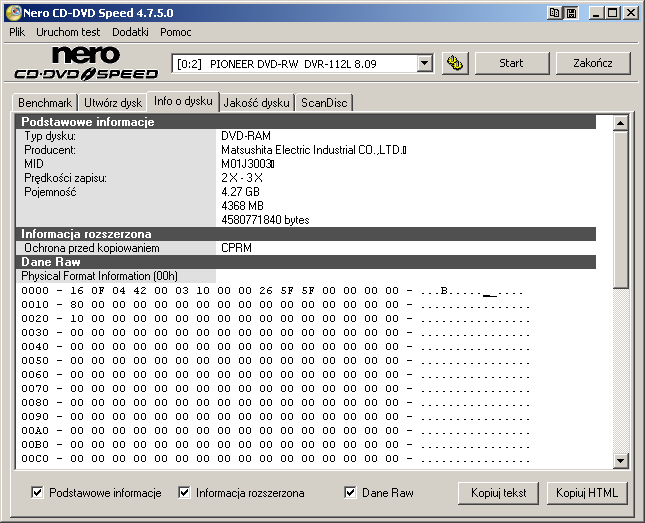Viewport: 645px width, 523px height.
Task: Click the Kopiuj HTML button
Action: [x=587, y=493]
